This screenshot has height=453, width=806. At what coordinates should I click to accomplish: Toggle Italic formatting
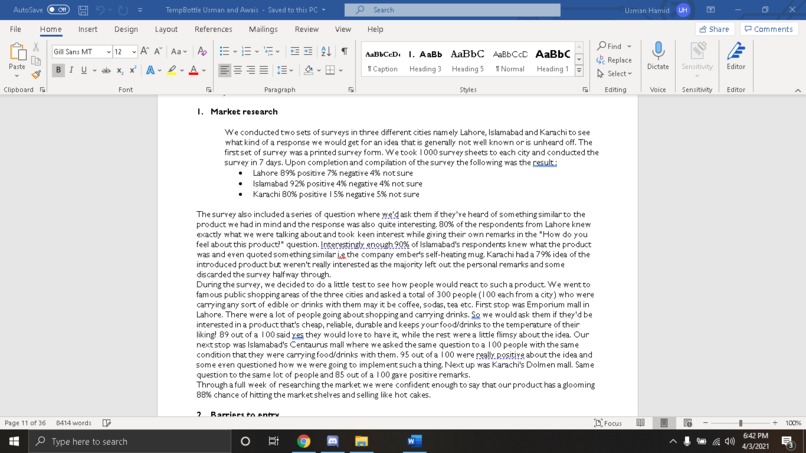pyautogui.click(x=71, y=70)
